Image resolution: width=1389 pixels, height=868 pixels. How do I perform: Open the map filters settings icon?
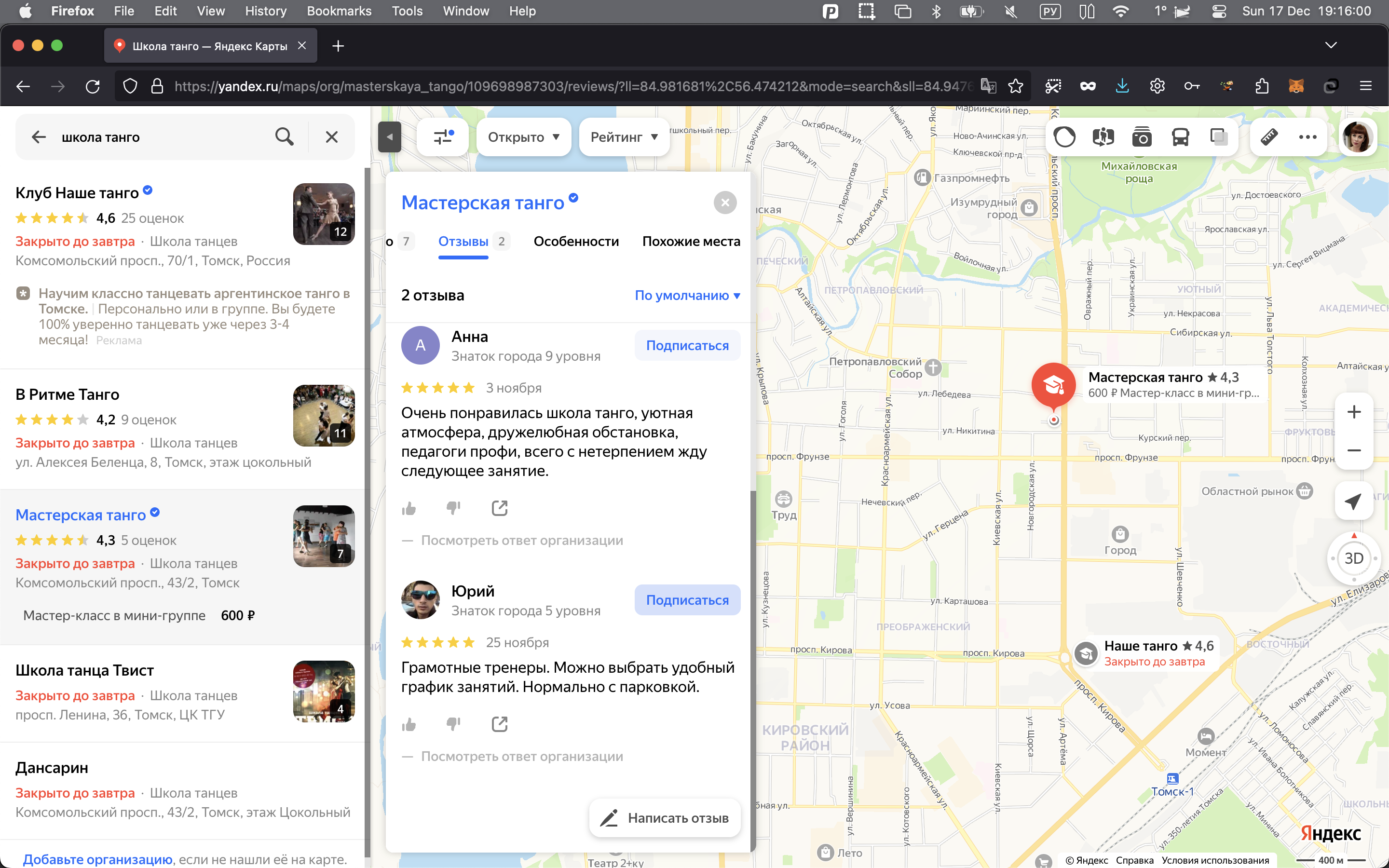coord(444,137)
